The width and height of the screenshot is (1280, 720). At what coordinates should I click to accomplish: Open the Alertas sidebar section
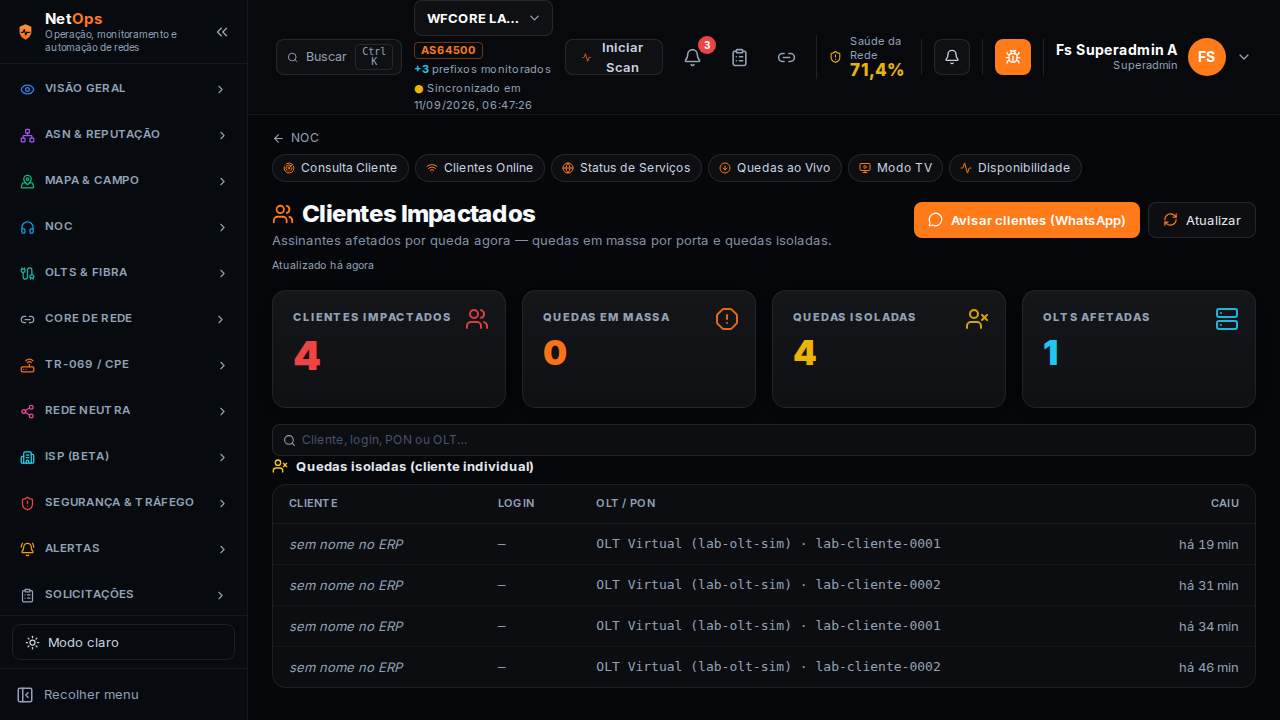click(123, 549)
